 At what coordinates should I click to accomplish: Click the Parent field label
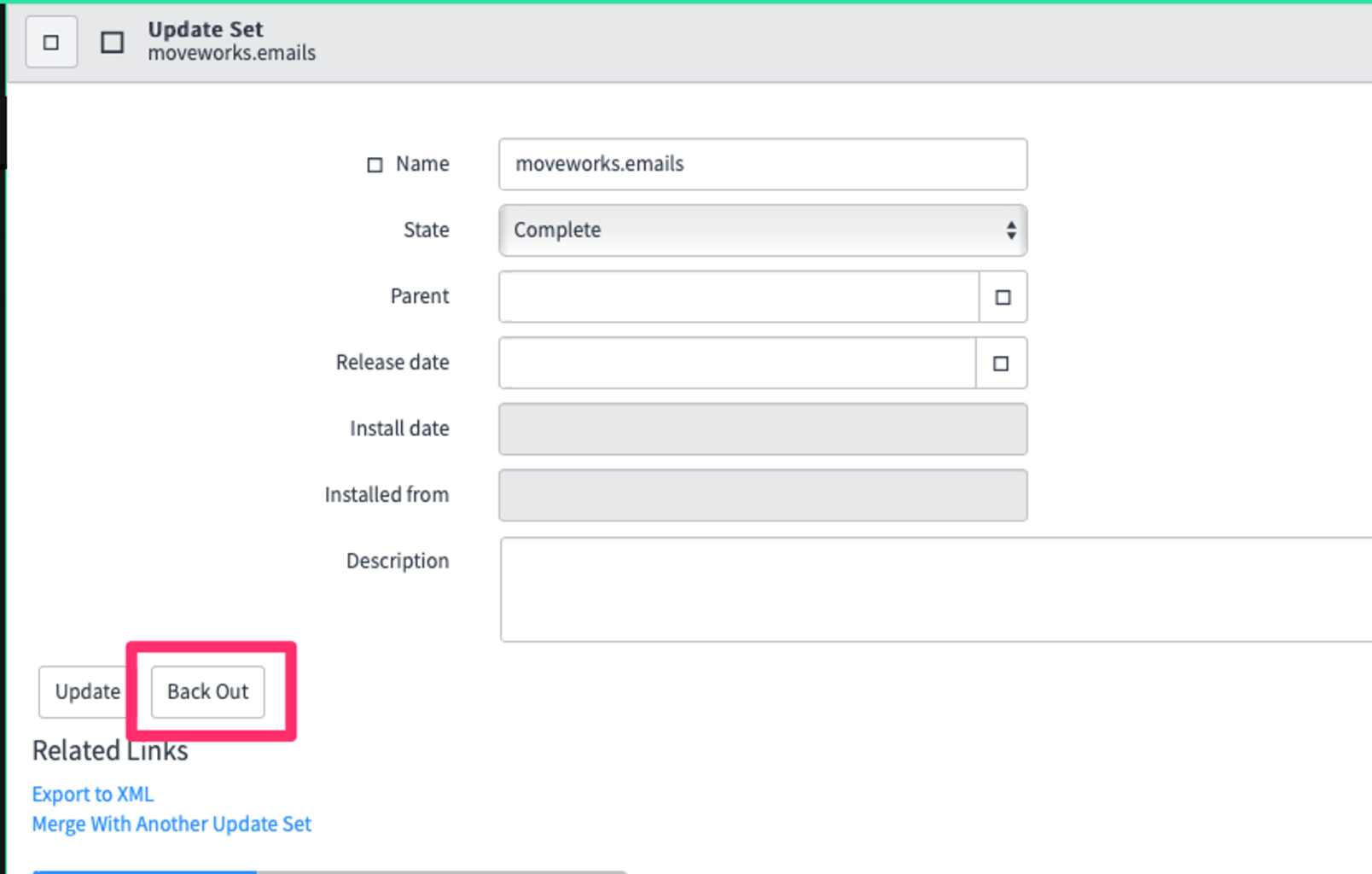(x=419, y=296)
